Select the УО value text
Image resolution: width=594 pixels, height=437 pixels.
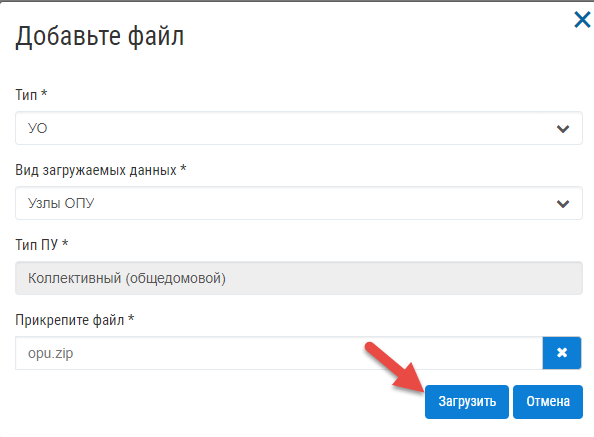38,128
